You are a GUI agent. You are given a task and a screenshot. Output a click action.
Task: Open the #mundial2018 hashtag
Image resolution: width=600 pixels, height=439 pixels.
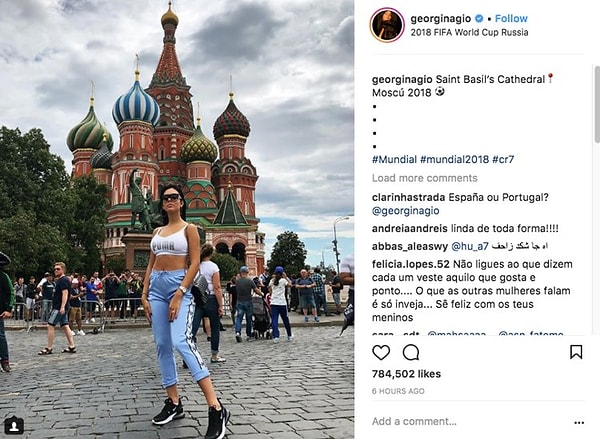[x=454, y=159]
